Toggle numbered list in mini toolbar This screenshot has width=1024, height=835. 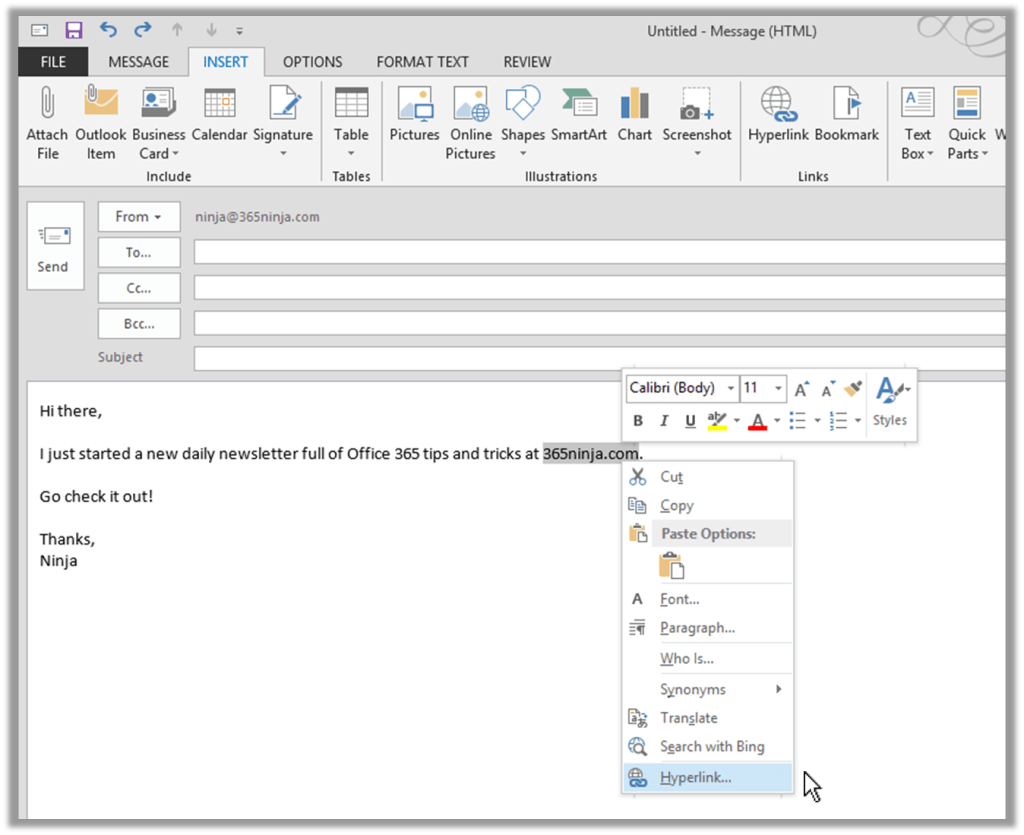(x=838, y=421)
